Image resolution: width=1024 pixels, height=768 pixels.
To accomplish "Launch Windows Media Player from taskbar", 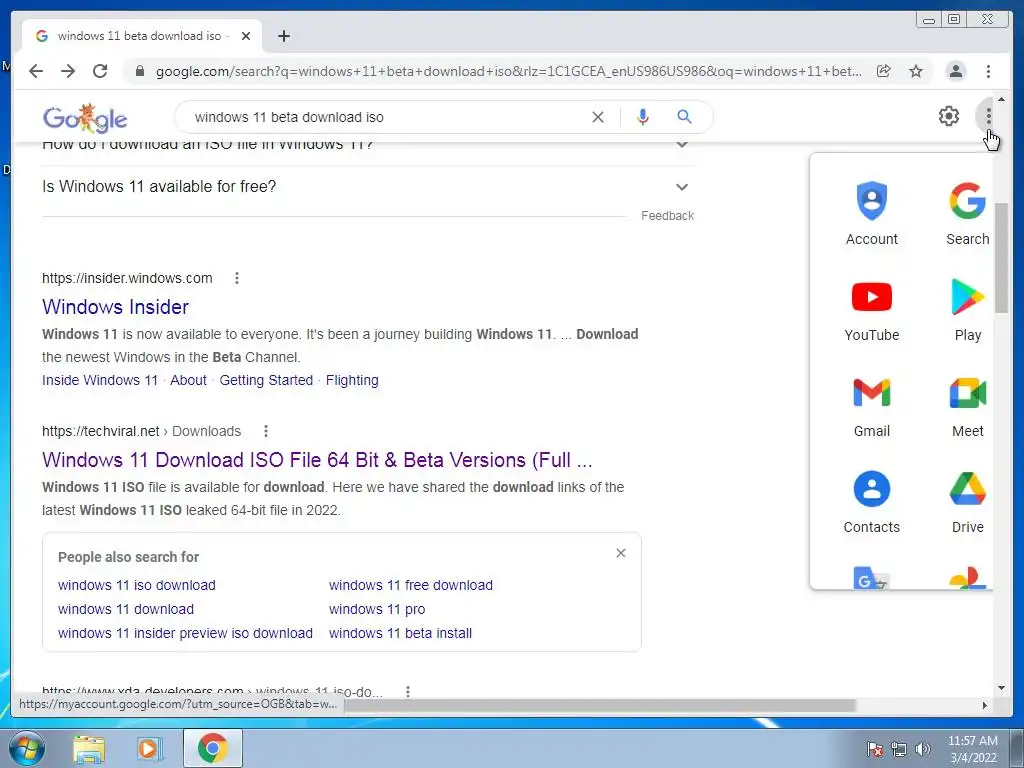I will coord(148,748).
